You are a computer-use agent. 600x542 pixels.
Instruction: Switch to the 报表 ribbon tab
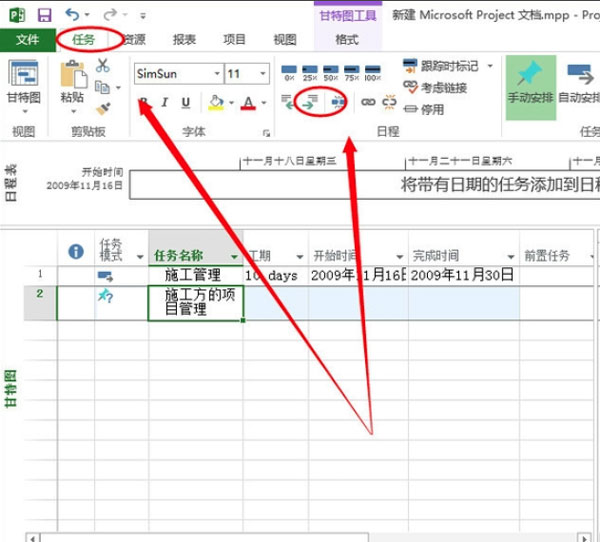[x=184, y=40]
